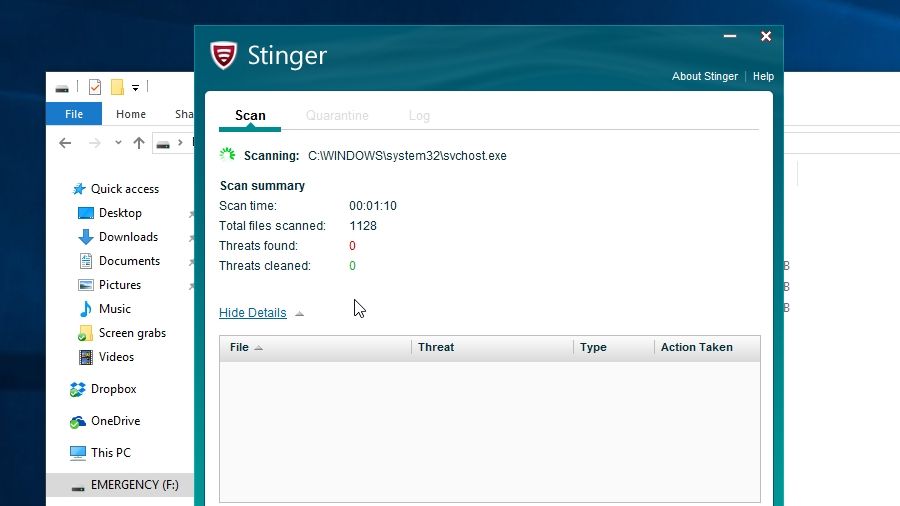The height and width of the screenshot is (506, 900).
Task: Click the File column sort arrow
Action: coord(258,348)
